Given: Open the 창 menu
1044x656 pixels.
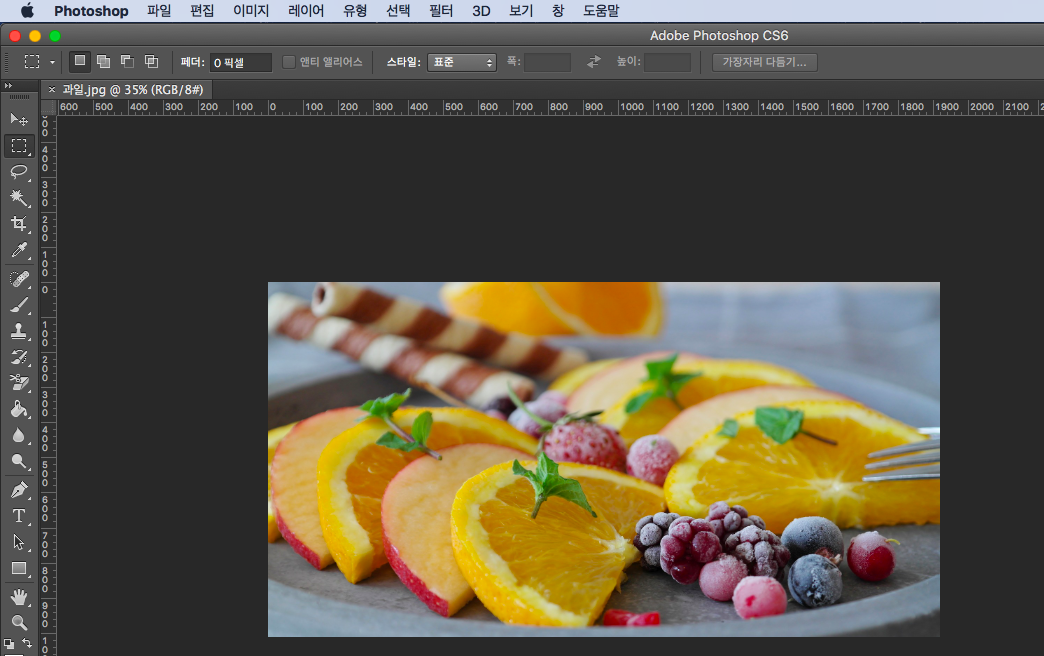Looking at the screenshot, I should click(x=558, y=11).
